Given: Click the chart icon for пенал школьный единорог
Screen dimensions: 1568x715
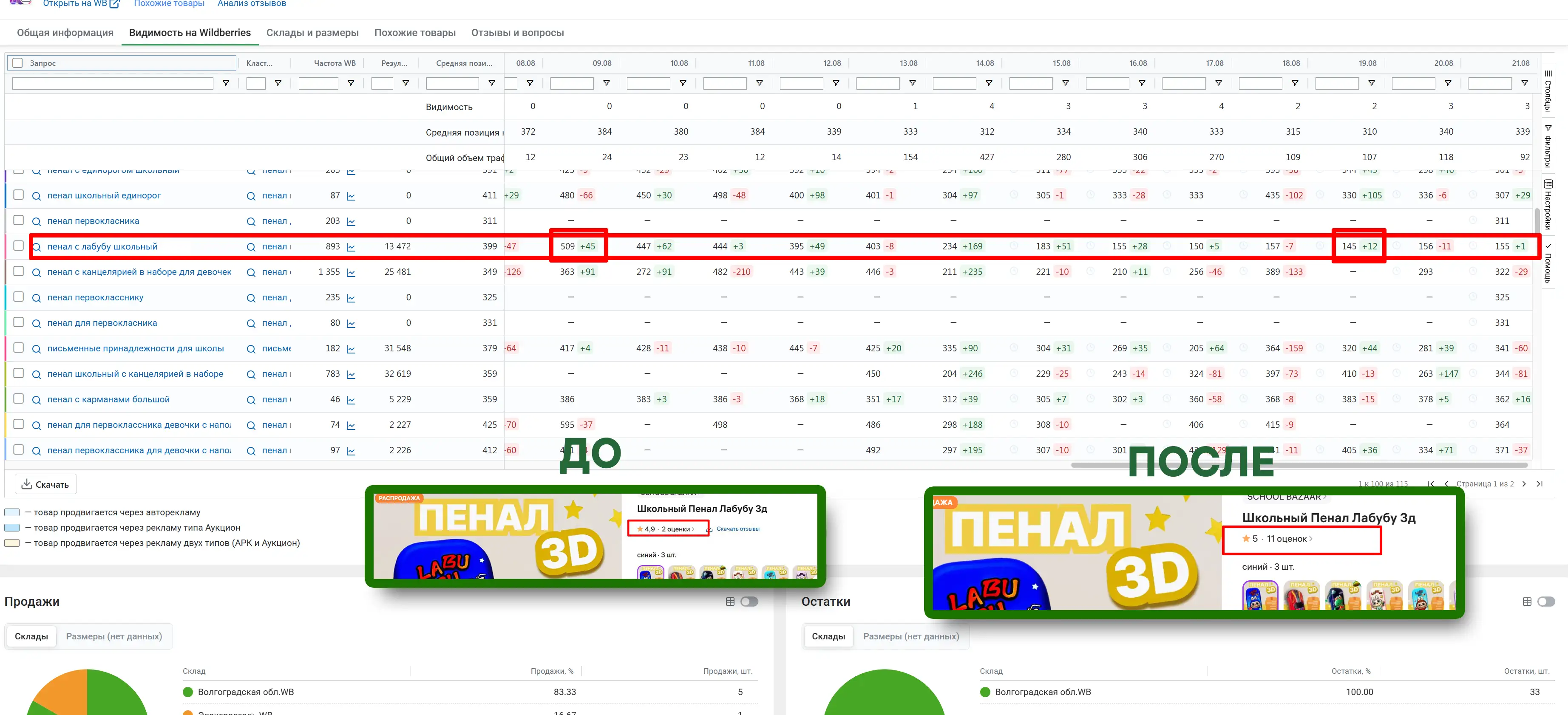Looking at the screenshot, I should (351, 196).
